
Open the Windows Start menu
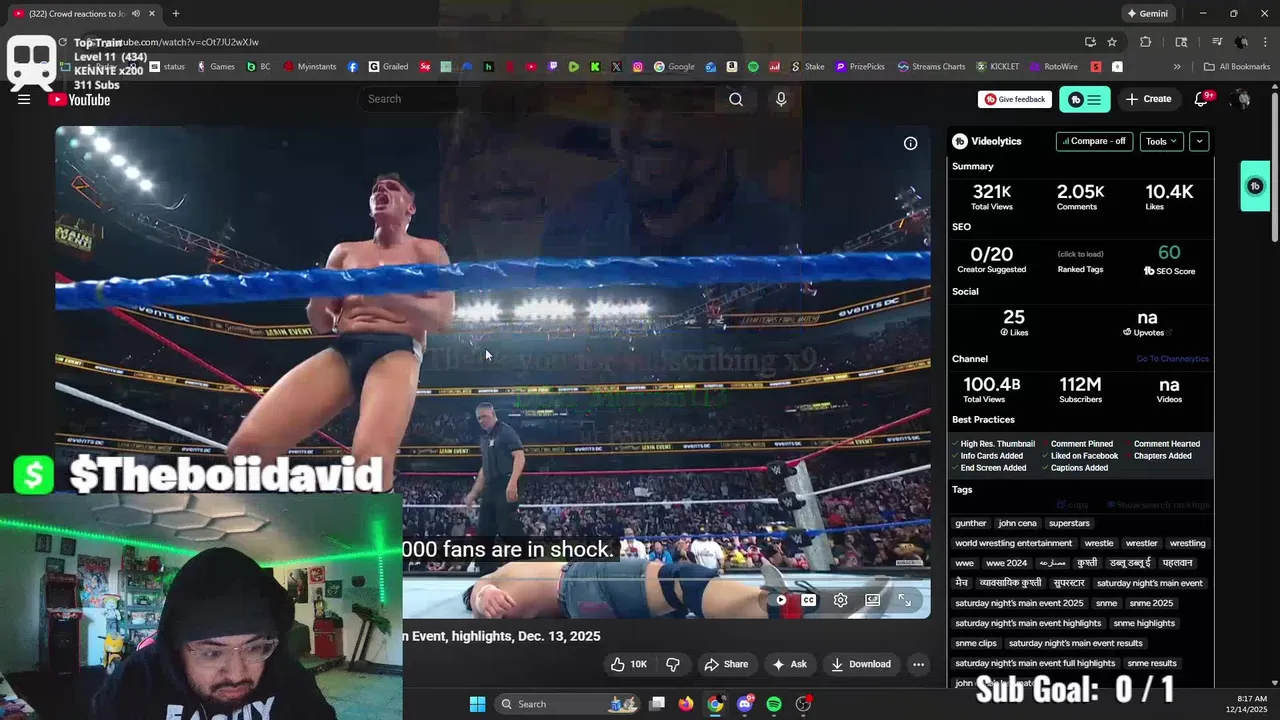tap(478, 704)
